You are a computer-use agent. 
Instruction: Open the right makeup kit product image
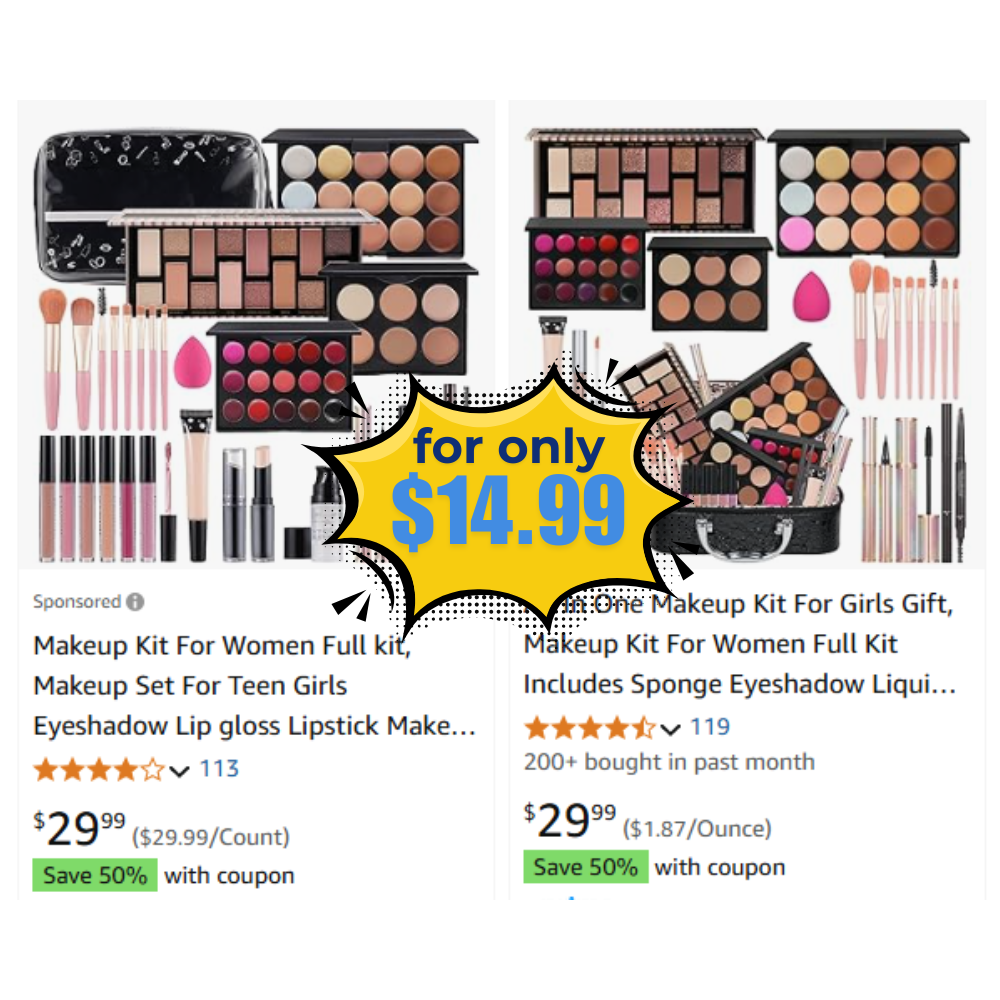pos(747,334)
